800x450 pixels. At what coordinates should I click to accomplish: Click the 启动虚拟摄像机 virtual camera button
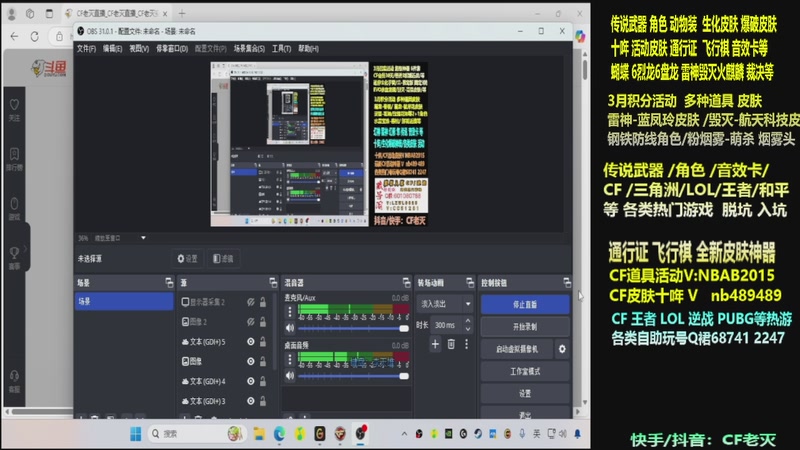(x=517, y=349)
